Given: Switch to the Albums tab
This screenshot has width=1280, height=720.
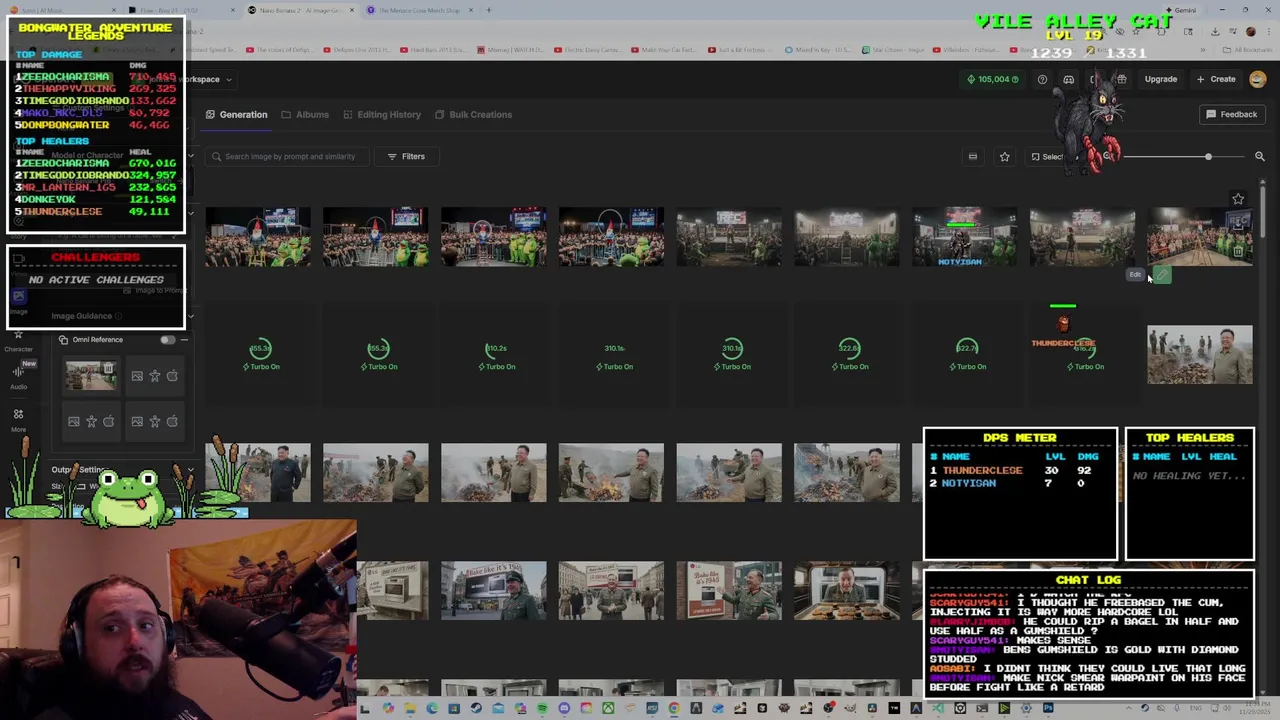Looking at the screenshot, I should [x=305, y=114].
